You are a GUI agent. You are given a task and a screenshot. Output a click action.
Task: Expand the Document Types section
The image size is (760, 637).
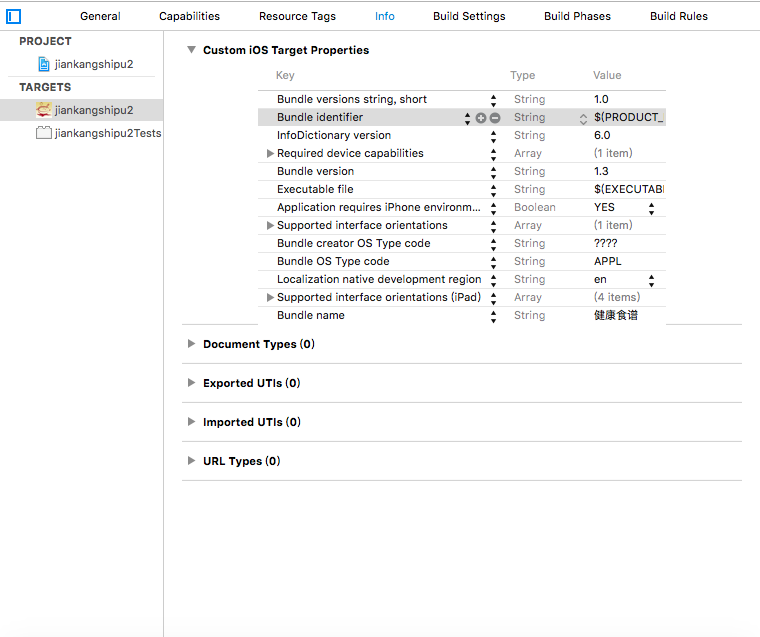tap(192, 344)
